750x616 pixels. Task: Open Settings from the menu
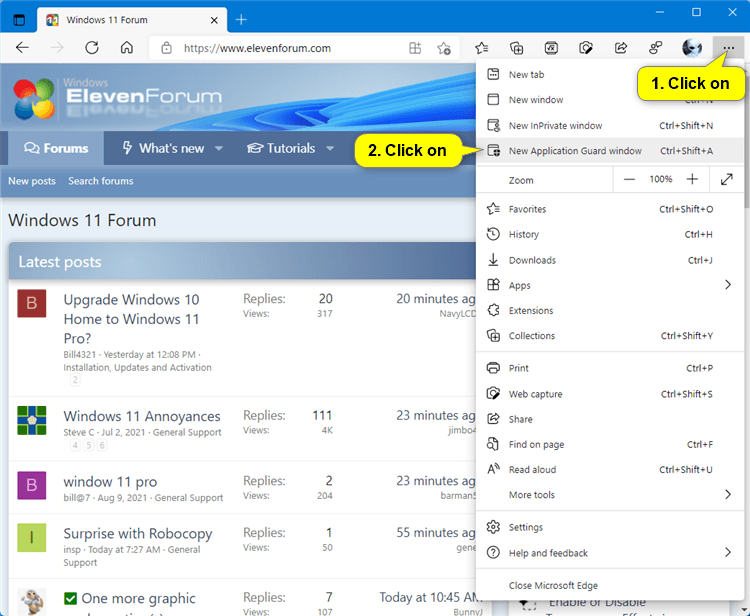click(x=610, y=528)
